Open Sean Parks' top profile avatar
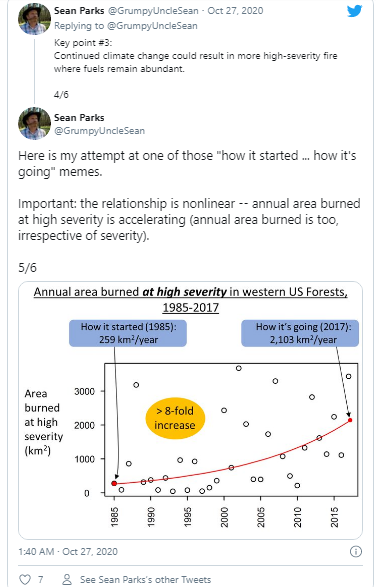The height and width of the screenshot is (587, 376). [x=34, y=19]
